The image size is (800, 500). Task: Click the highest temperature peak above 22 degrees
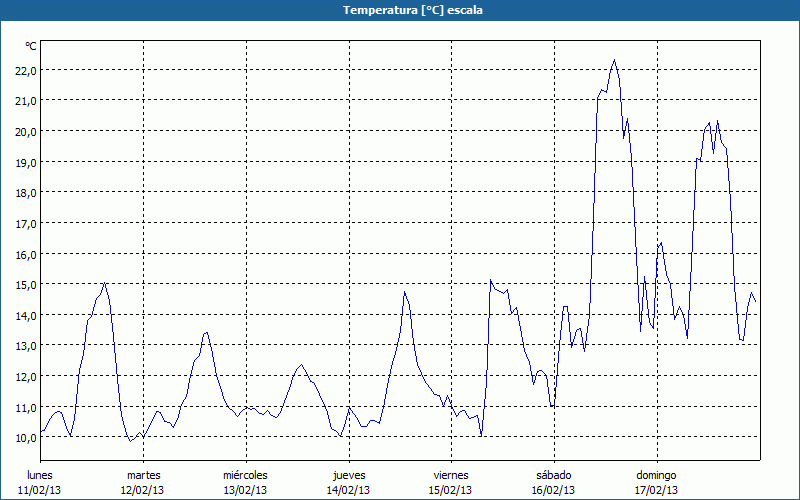(614, 60)
